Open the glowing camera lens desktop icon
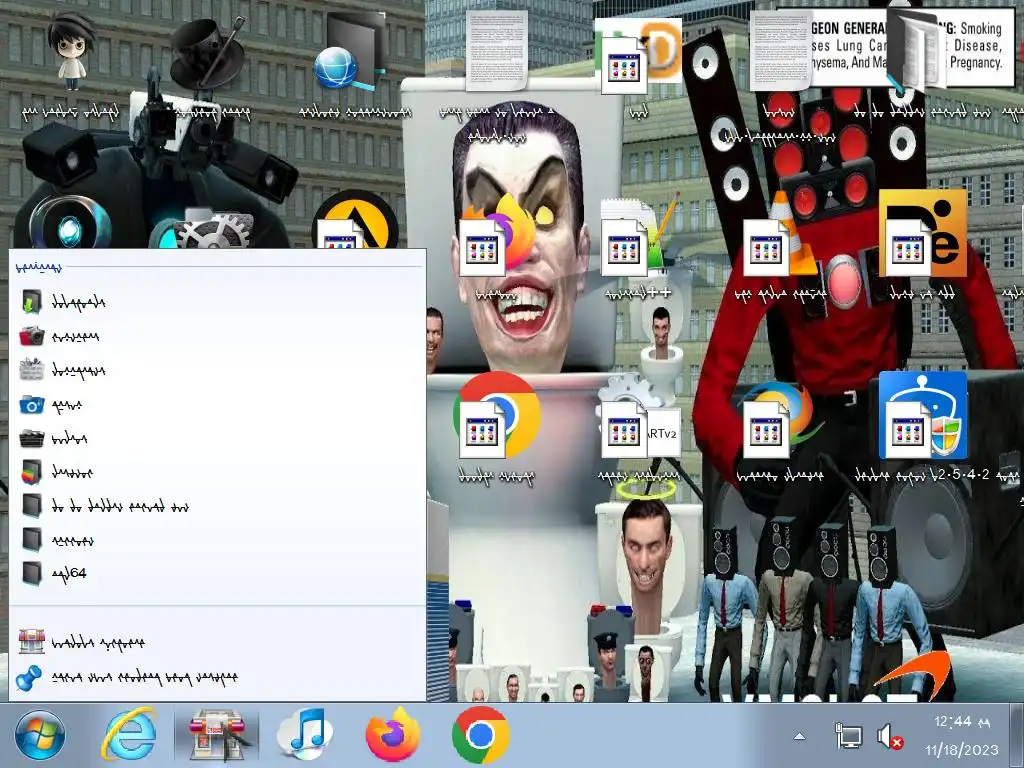Image resolution: width=1024 pixels, height=768 pixels. [x=69, y=222]
